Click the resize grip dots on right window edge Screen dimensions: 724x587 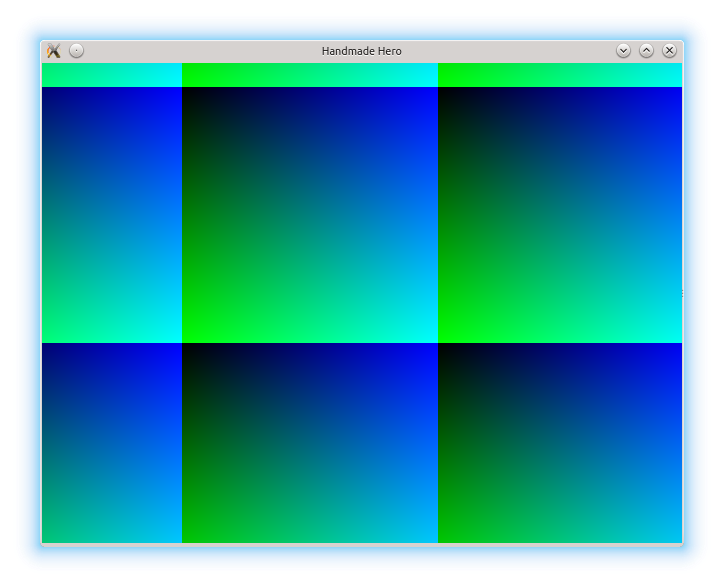click(682, 294)
